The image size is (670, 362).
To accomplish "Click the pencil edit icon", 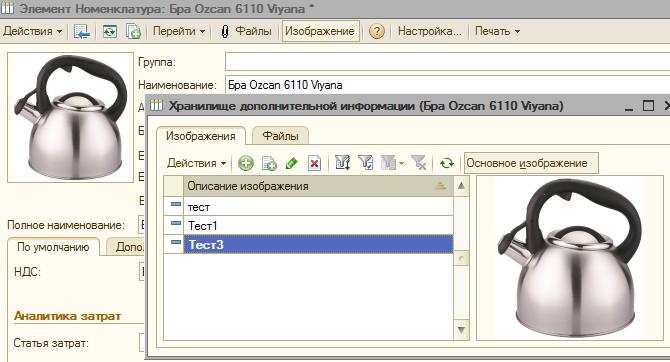I will point(291,163).
